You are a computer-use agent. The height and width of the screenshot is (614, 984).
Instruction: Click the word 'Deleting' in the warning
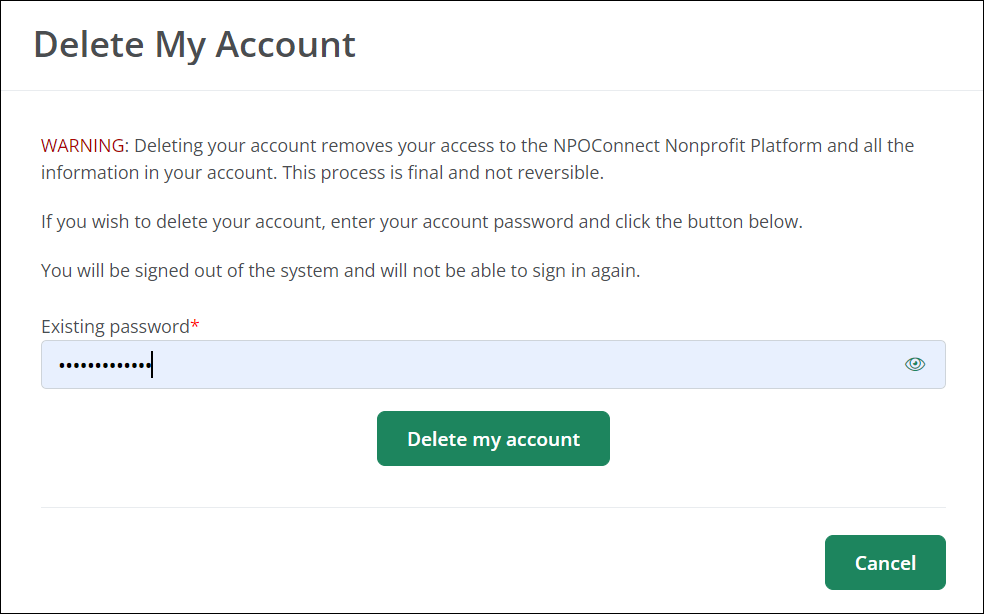(x=169, y=146)
